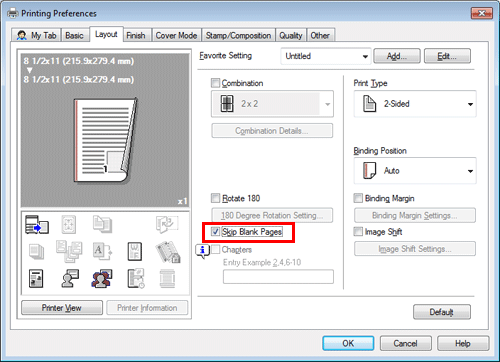Enable the Combination checkbox

(216, 83)
